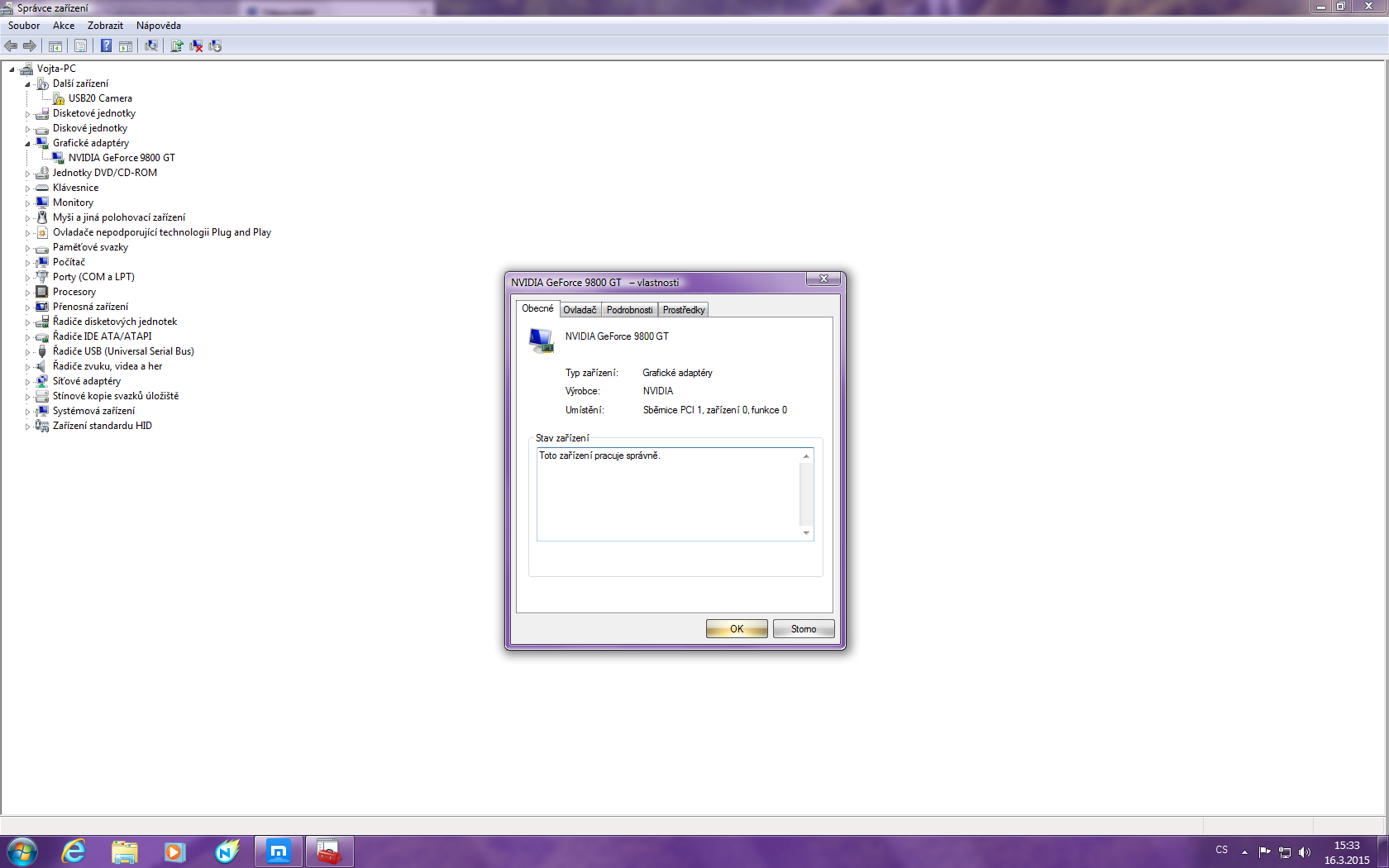Screen dimensions: 1389x868
Task: Collapse the Vojta-PC root node
Action: click(12, 69)
